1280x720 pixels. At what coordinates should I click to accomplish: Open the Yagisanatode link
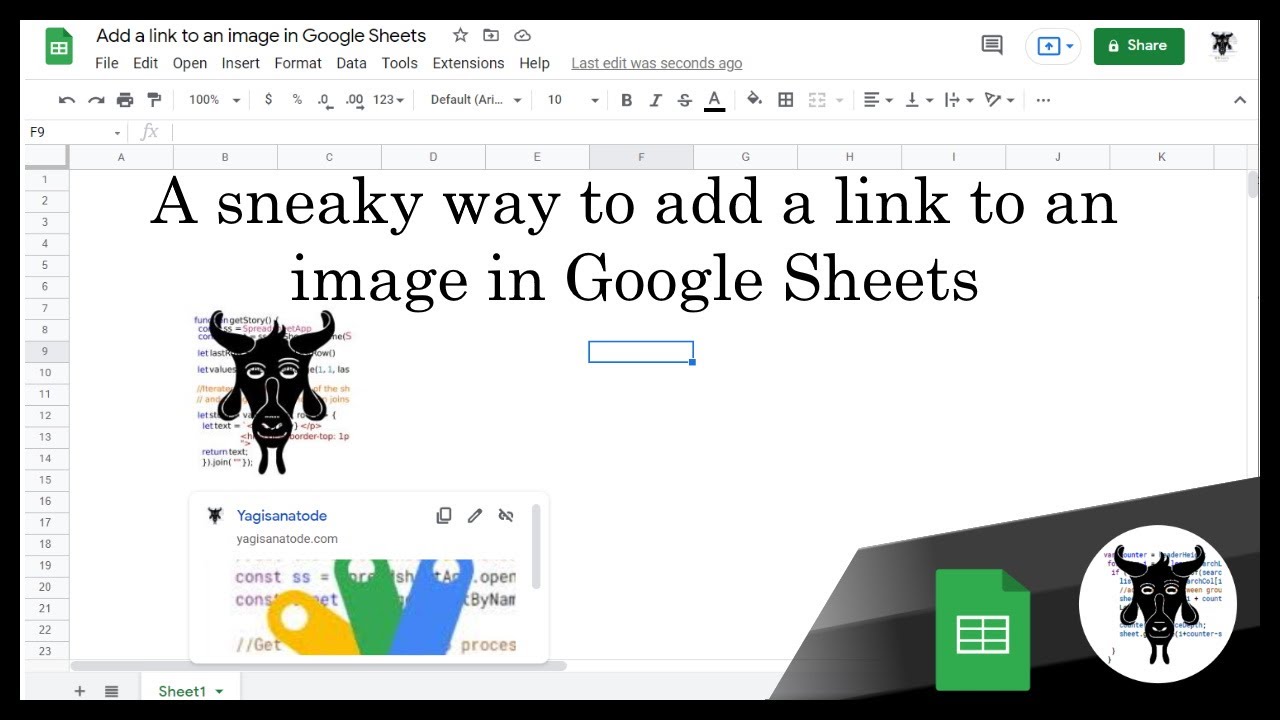(x=281, y=516)
